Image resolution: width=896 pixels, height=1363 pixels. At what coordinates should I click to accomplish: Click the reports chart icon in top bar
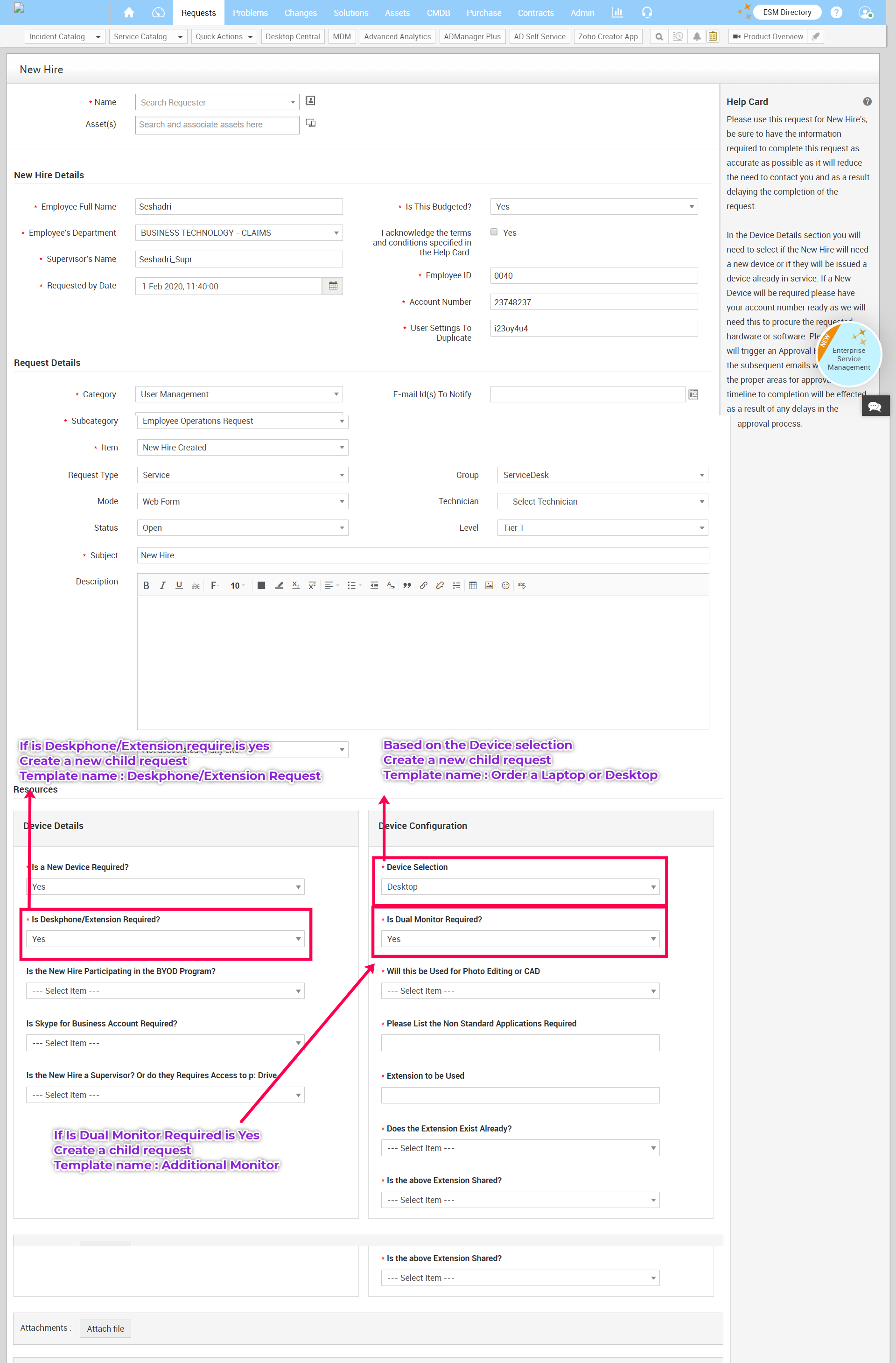click(x=617, y=13)
